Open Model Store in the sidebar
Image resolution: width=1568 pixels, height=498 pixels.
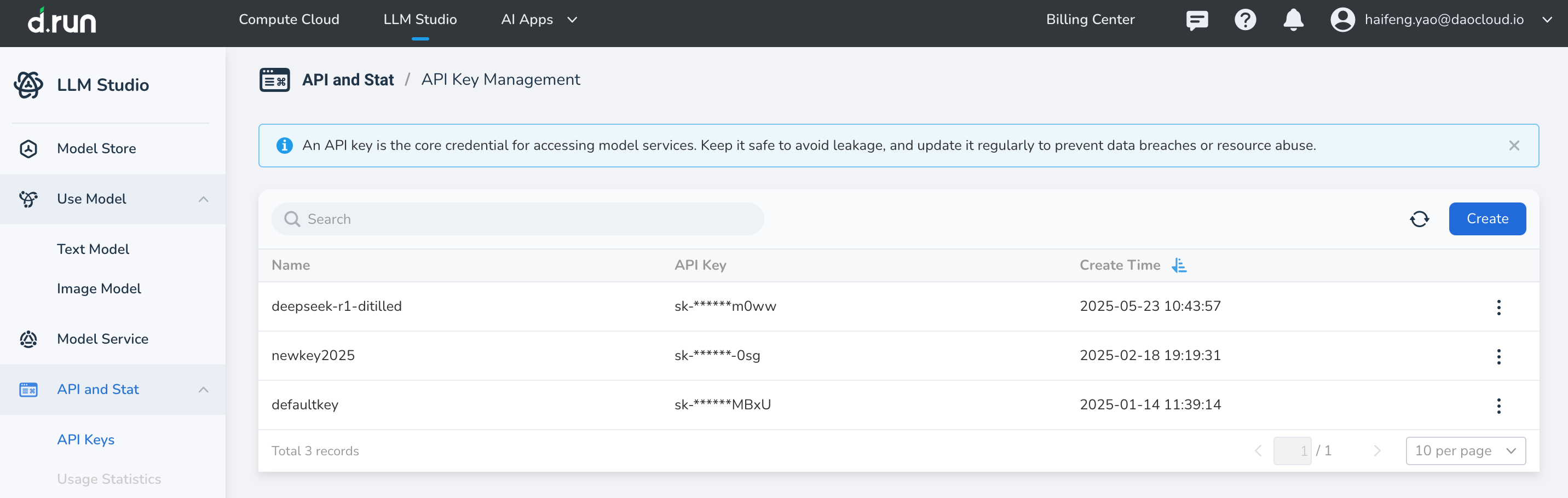[x=96, y=148]
